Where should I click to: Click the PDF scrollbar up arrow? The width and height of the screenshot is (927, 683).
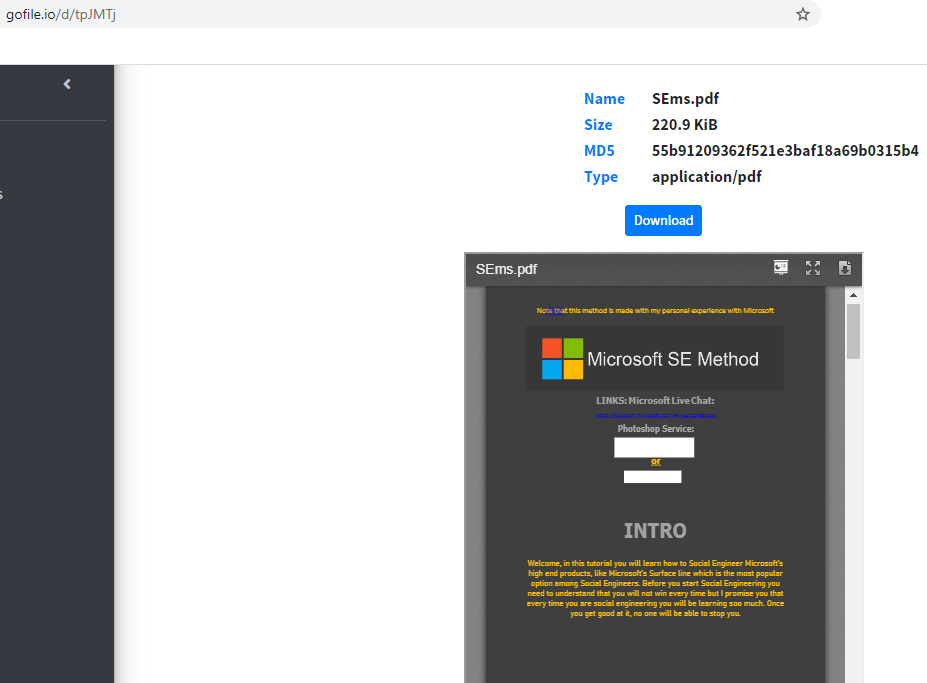pyautogui.click(x=853, y=295)
